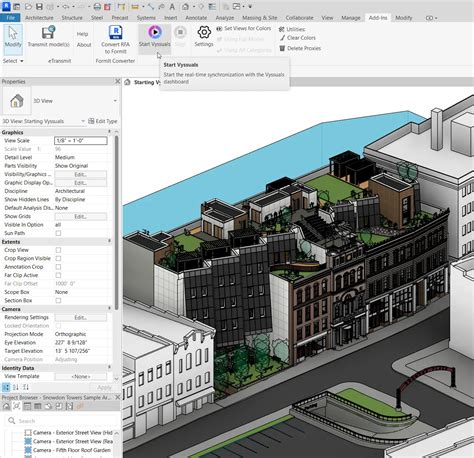Open the 3D View type dropdown
Viewport: 474px width, 458px height.
pyautogui.click(x=115, y=101)
